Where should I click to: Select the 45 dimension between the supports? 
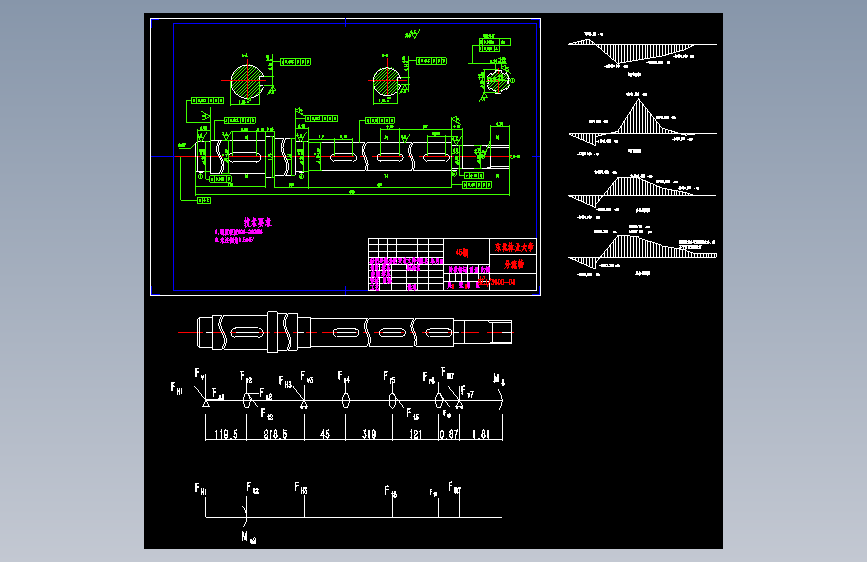pyautogui.click(x=325, y=434)
